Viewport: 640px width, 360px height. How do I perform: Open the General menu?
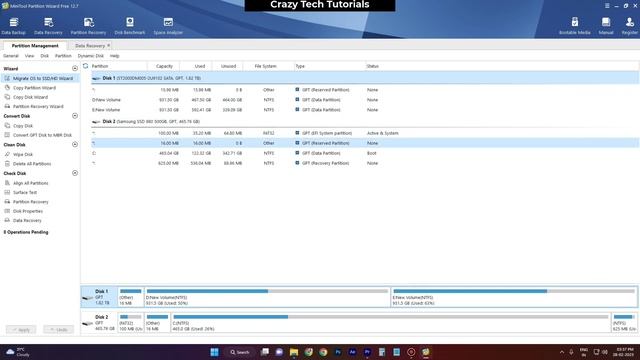click(x=11, y=56)
